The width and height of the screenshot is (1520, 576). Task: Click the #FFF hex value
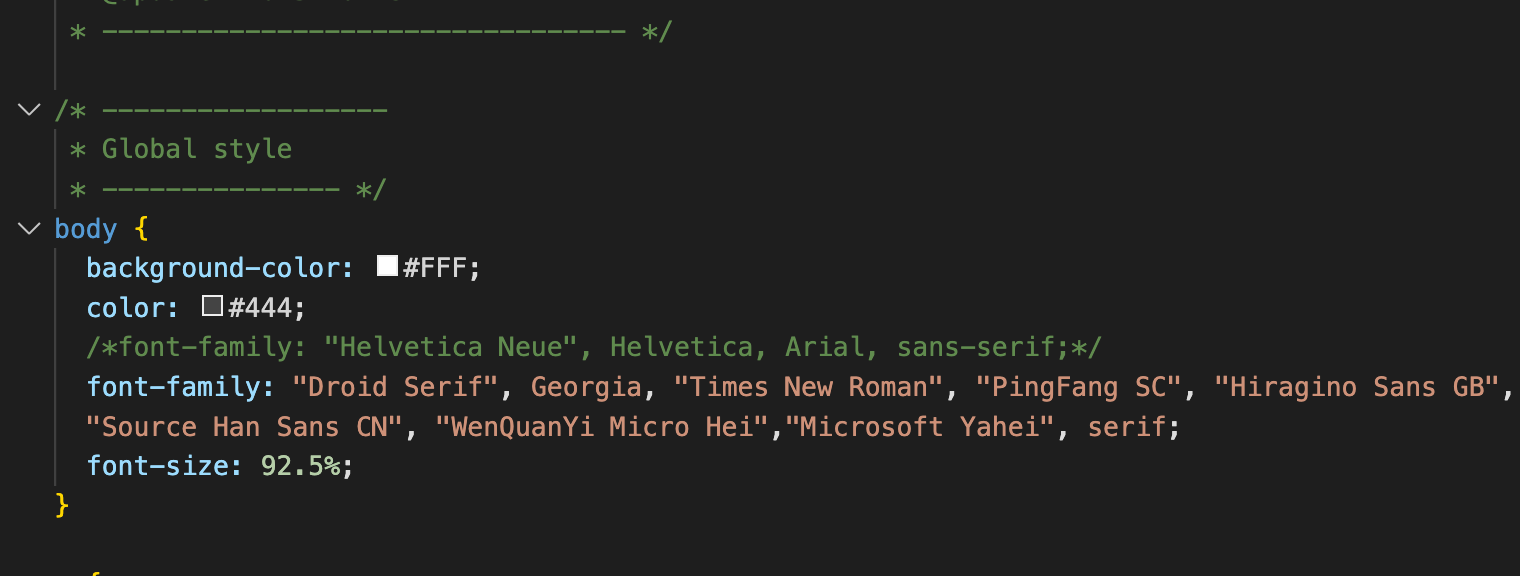click(x=436, y=268)
